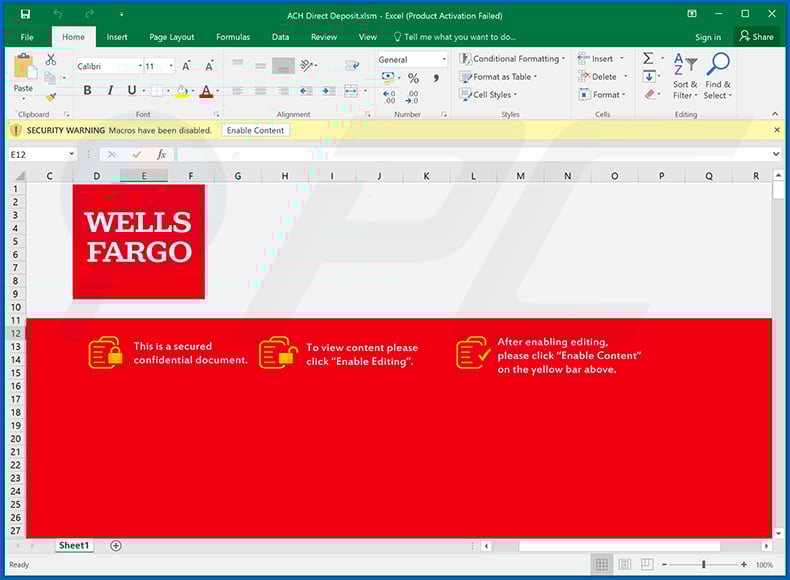Open the File menu
Screen dimensions: 790x580
27,37
